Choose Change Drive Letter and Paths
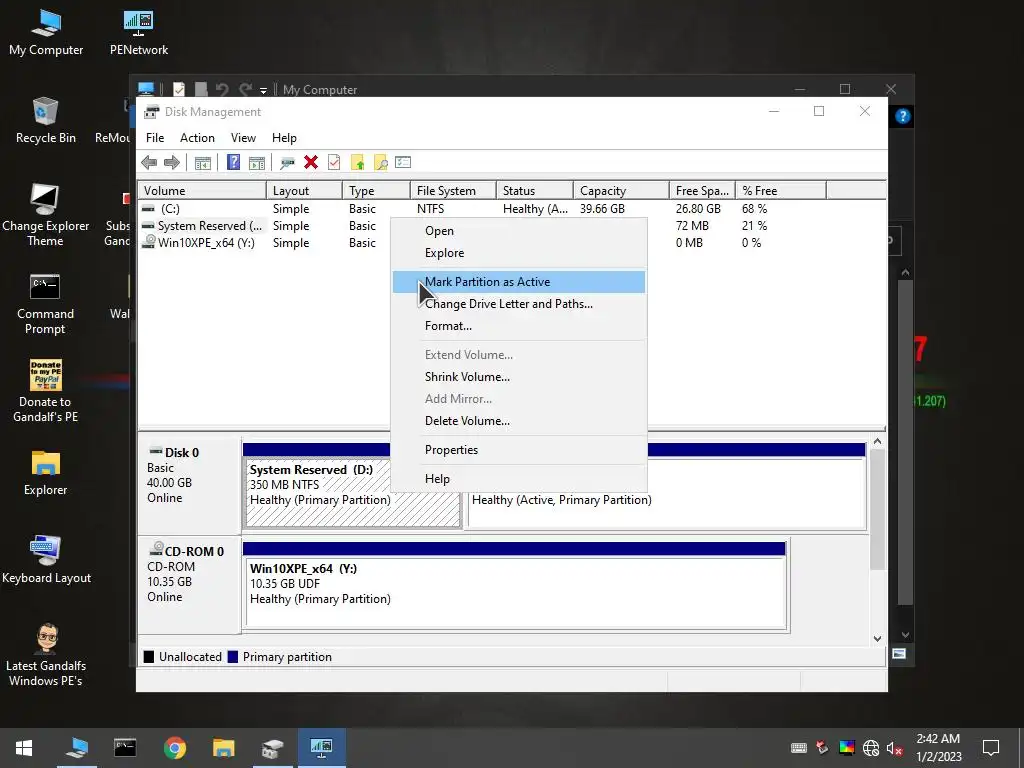1024x768 pixels. click(519, 304)
